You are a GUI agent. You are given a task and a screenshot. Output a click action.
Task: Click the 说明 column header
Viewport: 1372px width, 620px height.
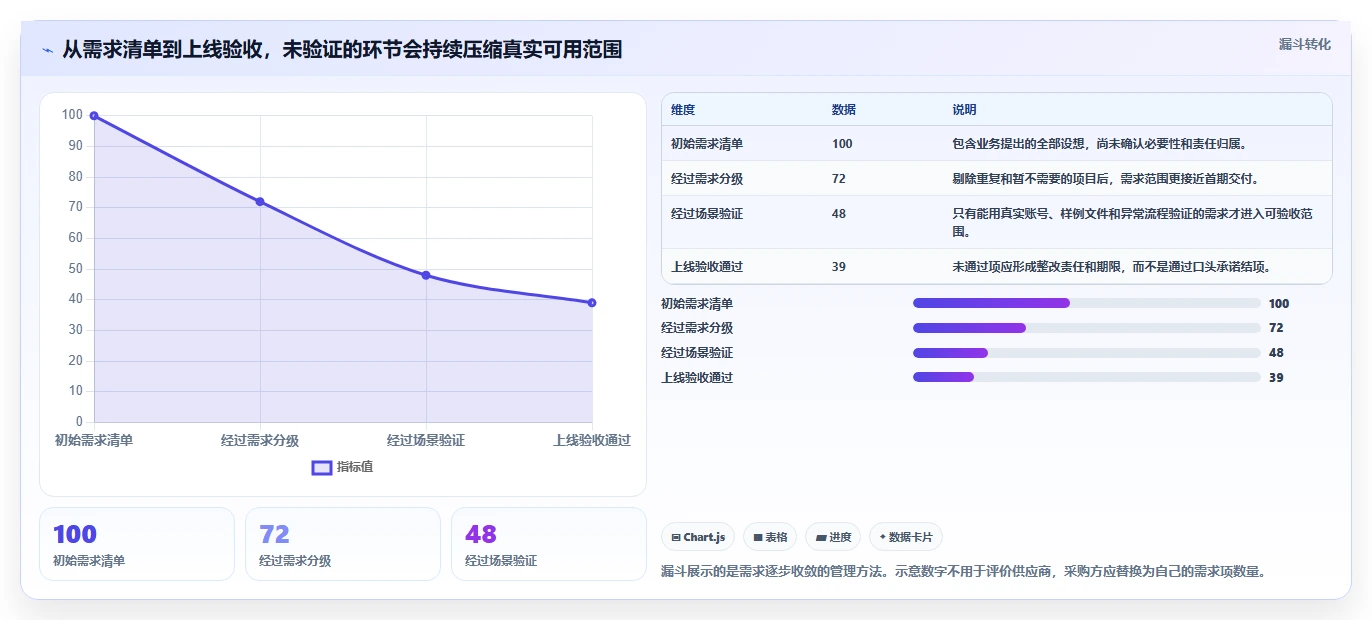(965, 110)
